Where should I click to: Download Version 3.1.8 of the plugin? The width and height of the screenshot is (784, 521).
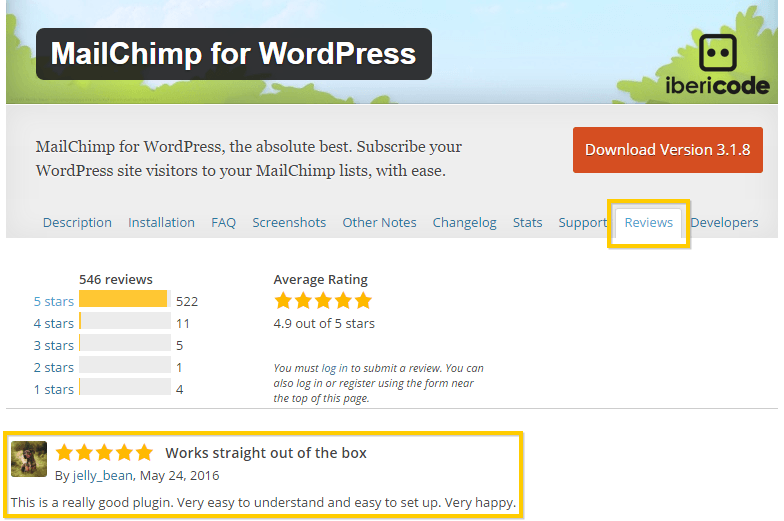[668, 150]
